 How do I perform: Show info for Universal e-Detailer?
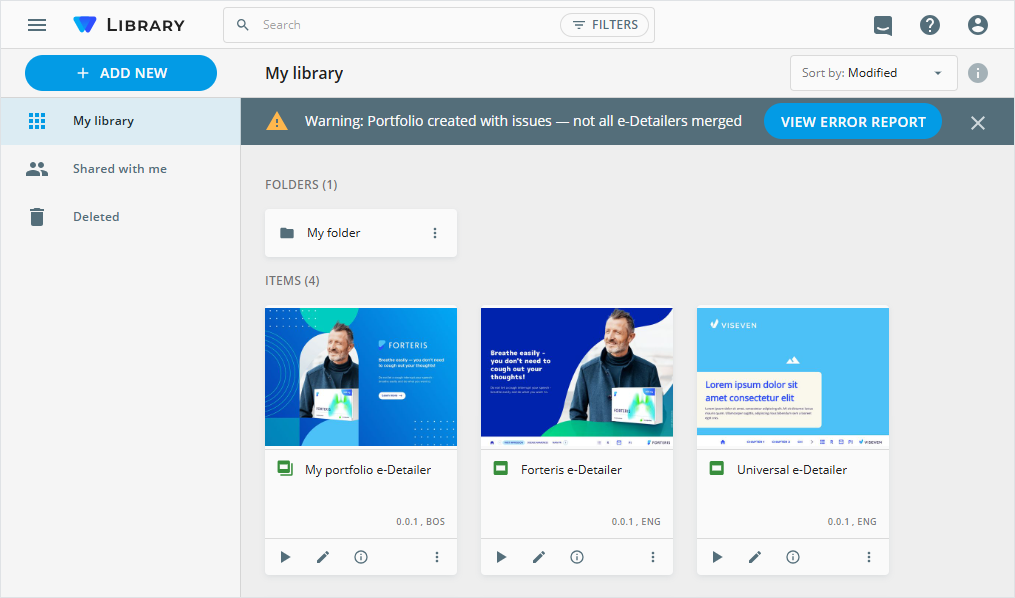tap(793, 557)
